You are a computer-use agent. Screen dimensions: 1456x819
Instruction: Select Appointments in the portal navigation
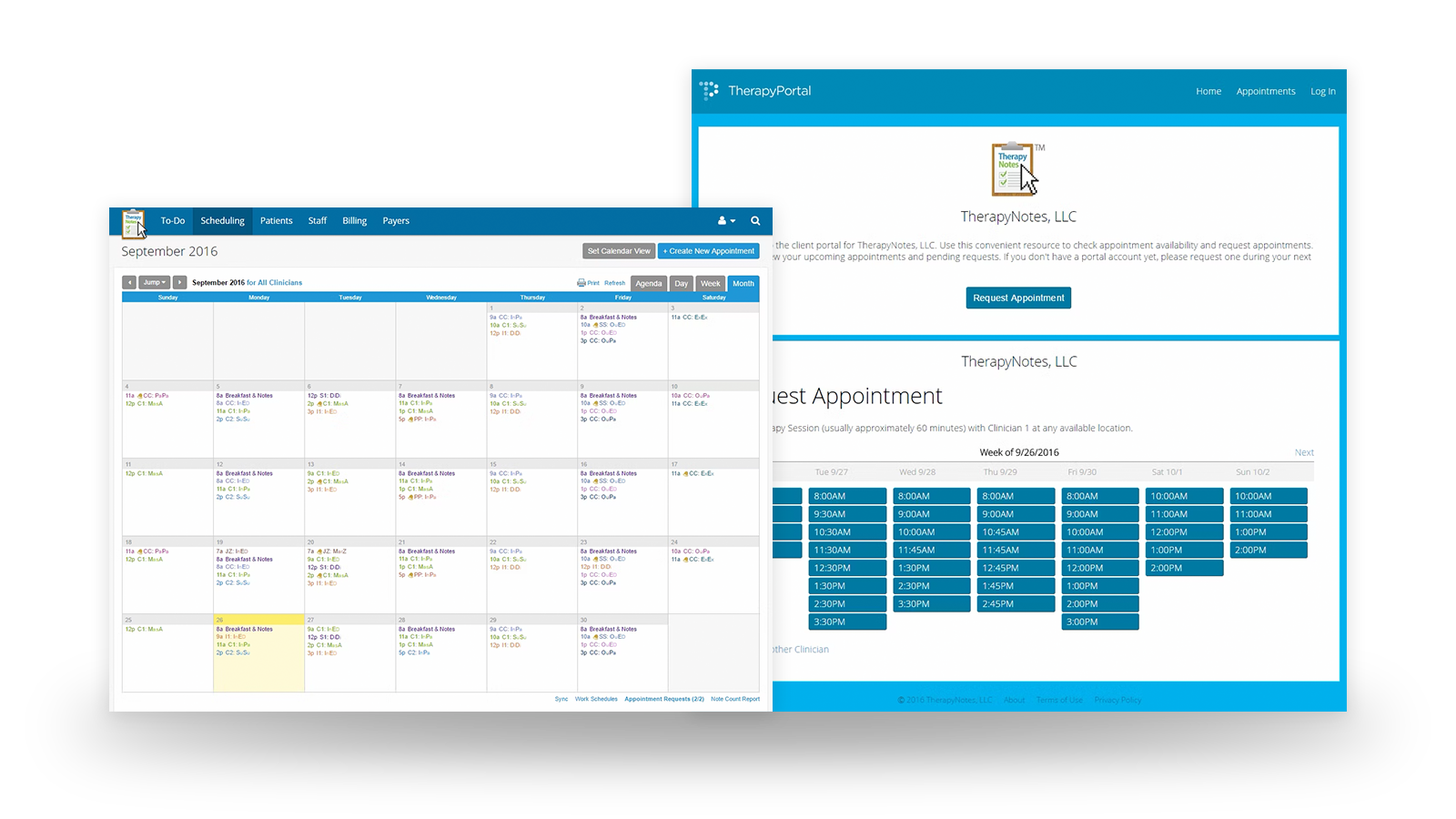1266,91
